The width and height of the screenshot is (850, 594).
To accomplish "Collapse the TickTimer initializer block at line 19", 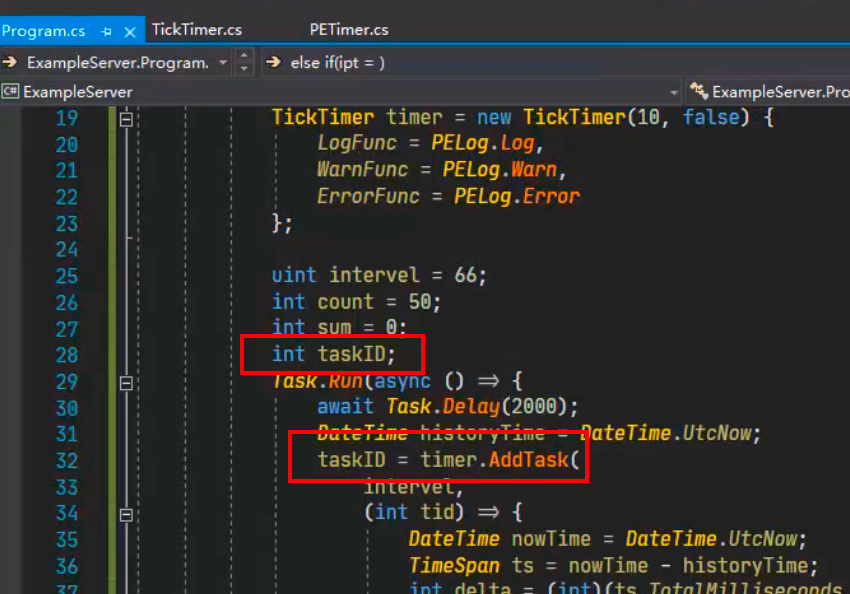I will click(126, 119).
